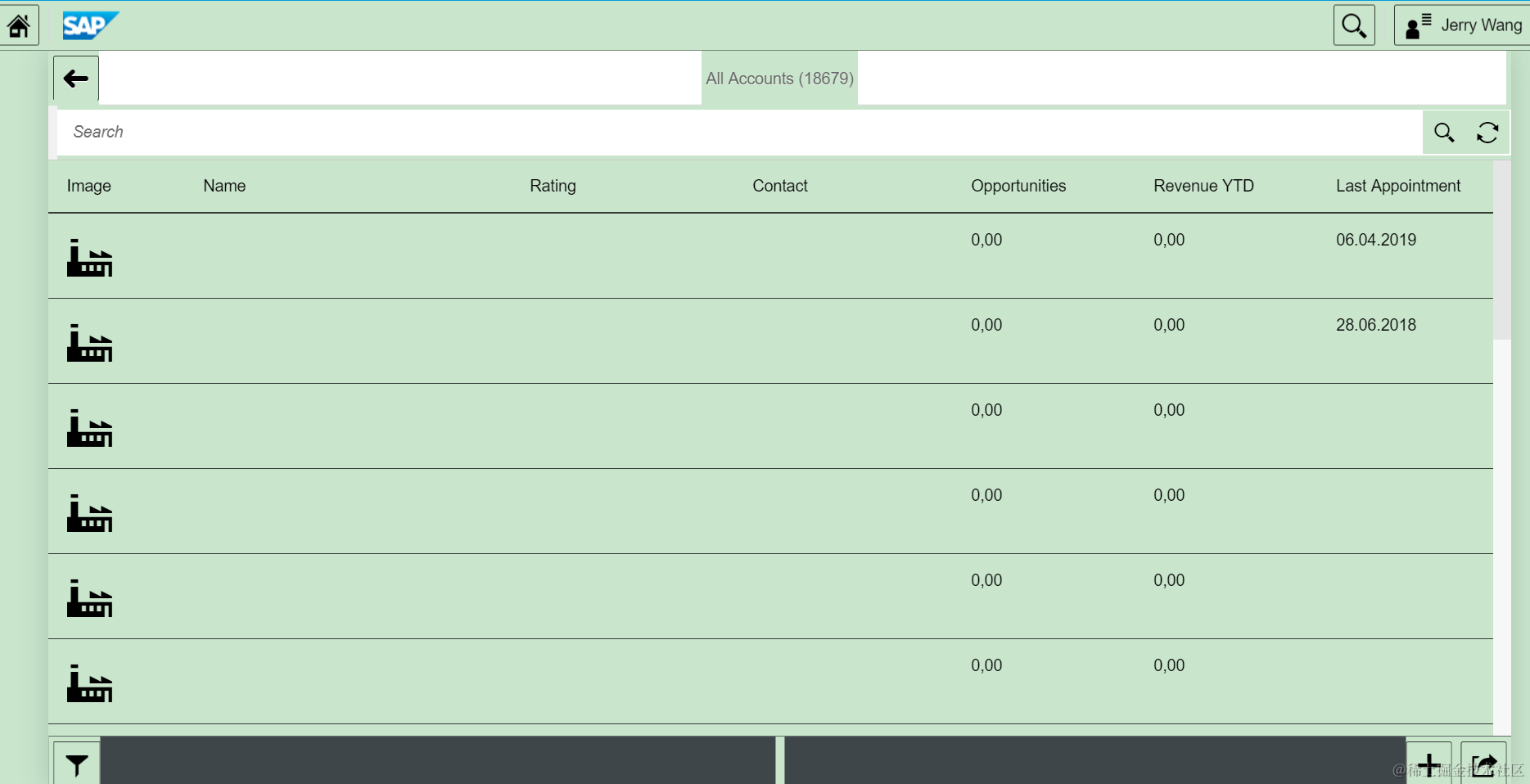Run search with the search field magnifier
1530x784 pixels.
[x=1444, y=132]
